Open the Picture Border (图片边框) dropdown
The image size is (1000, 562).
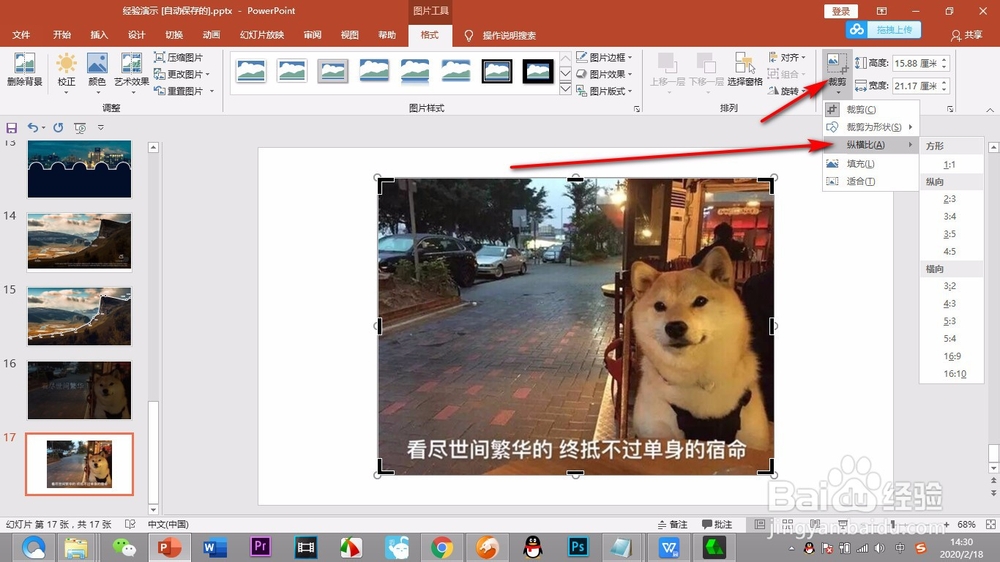[604, 57]
